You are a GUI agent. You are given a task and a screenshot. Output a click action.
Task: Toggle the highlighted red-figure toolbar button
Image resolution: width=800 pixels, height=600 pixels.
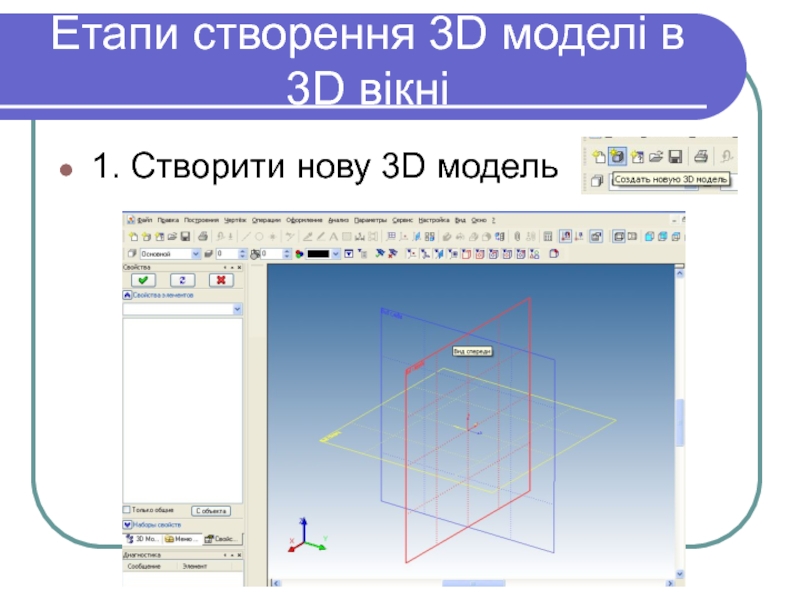(565, 236)
